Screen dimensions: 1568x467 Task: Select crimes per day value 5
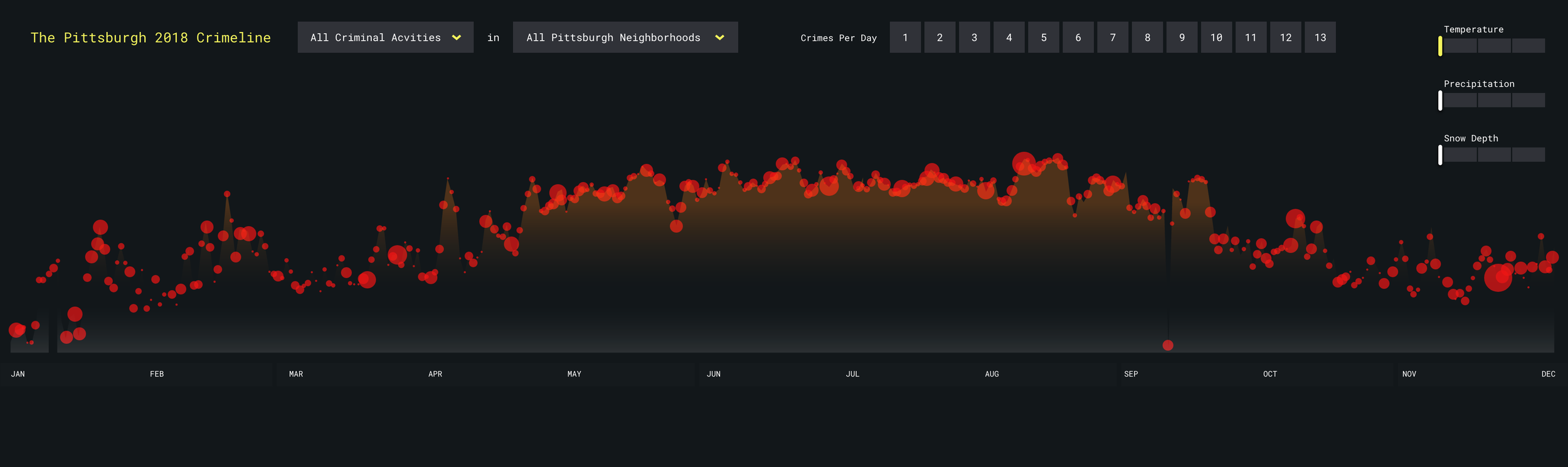point(1044,37)
